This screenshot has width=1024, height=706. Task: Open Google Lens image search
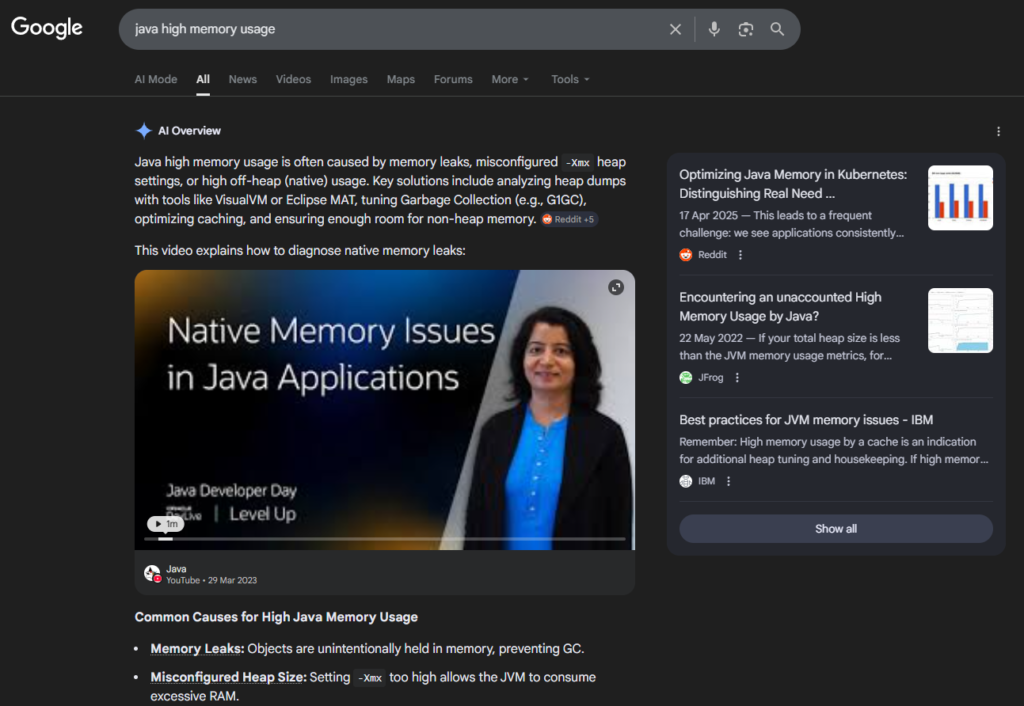[x=745, y=30]
